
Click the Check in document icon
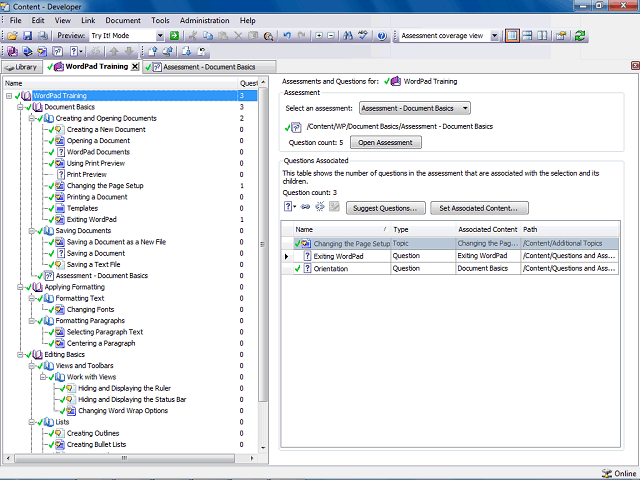152,51
